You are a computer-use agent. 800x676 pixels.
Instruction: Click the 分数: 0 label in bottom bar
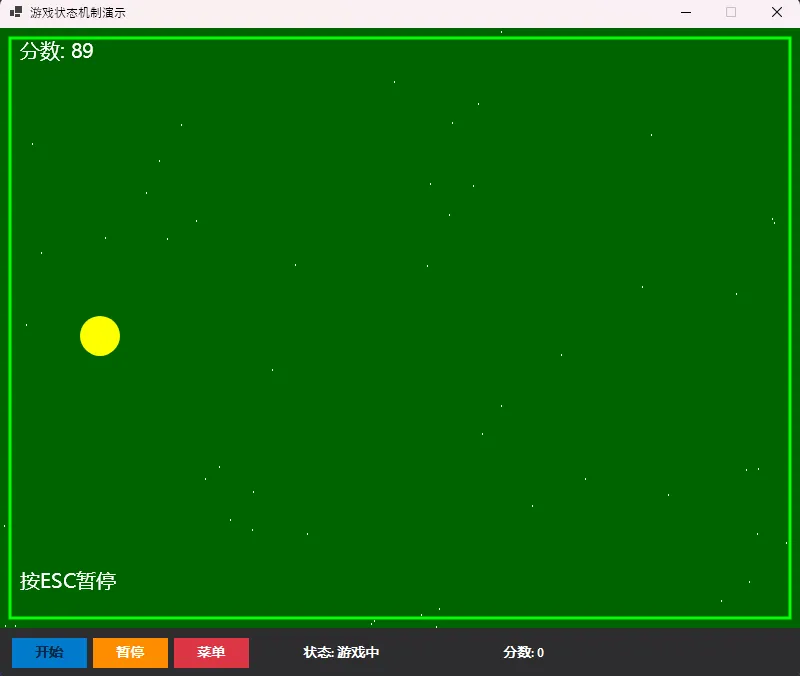[523, 653]
